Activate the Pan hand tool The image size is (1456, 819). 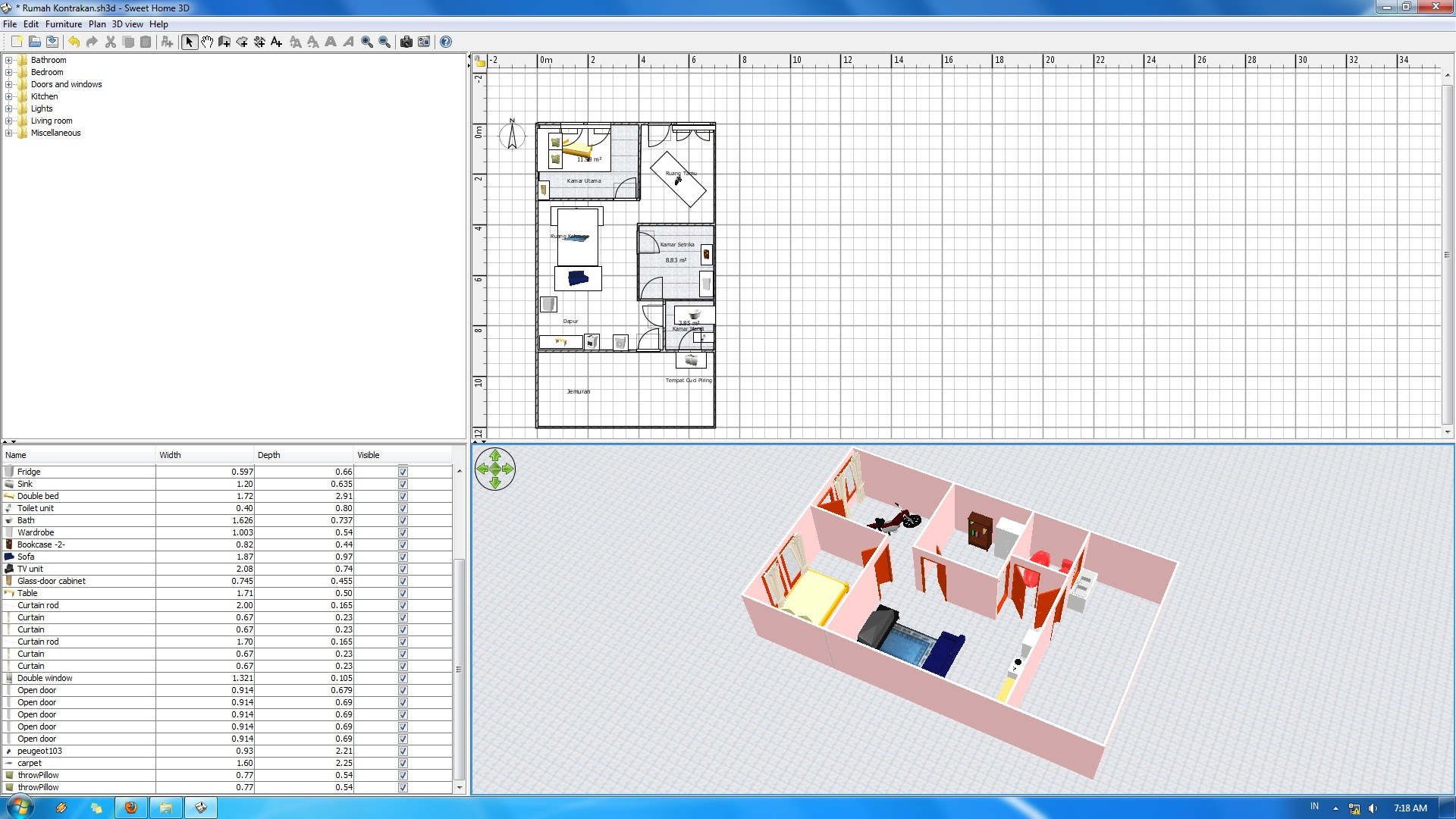[207, 42]
